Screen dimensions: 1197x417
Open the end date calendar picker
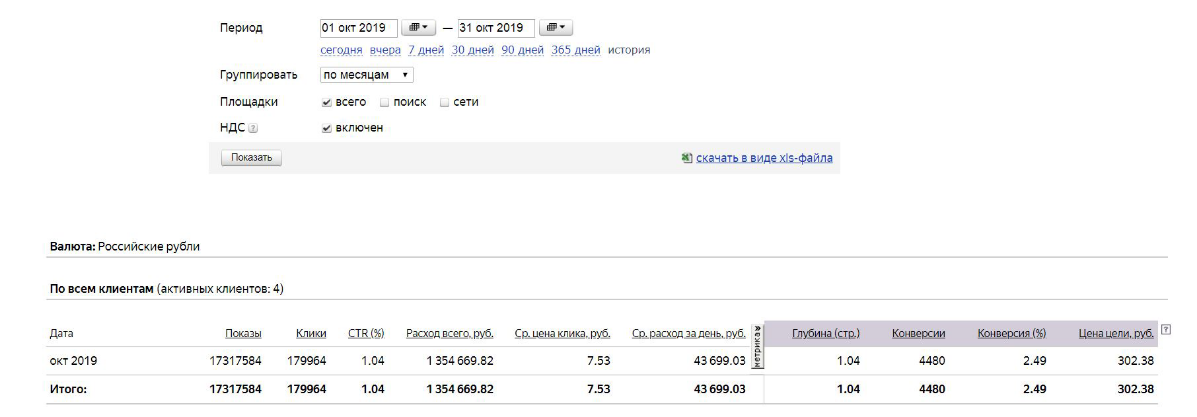(556, 28)
